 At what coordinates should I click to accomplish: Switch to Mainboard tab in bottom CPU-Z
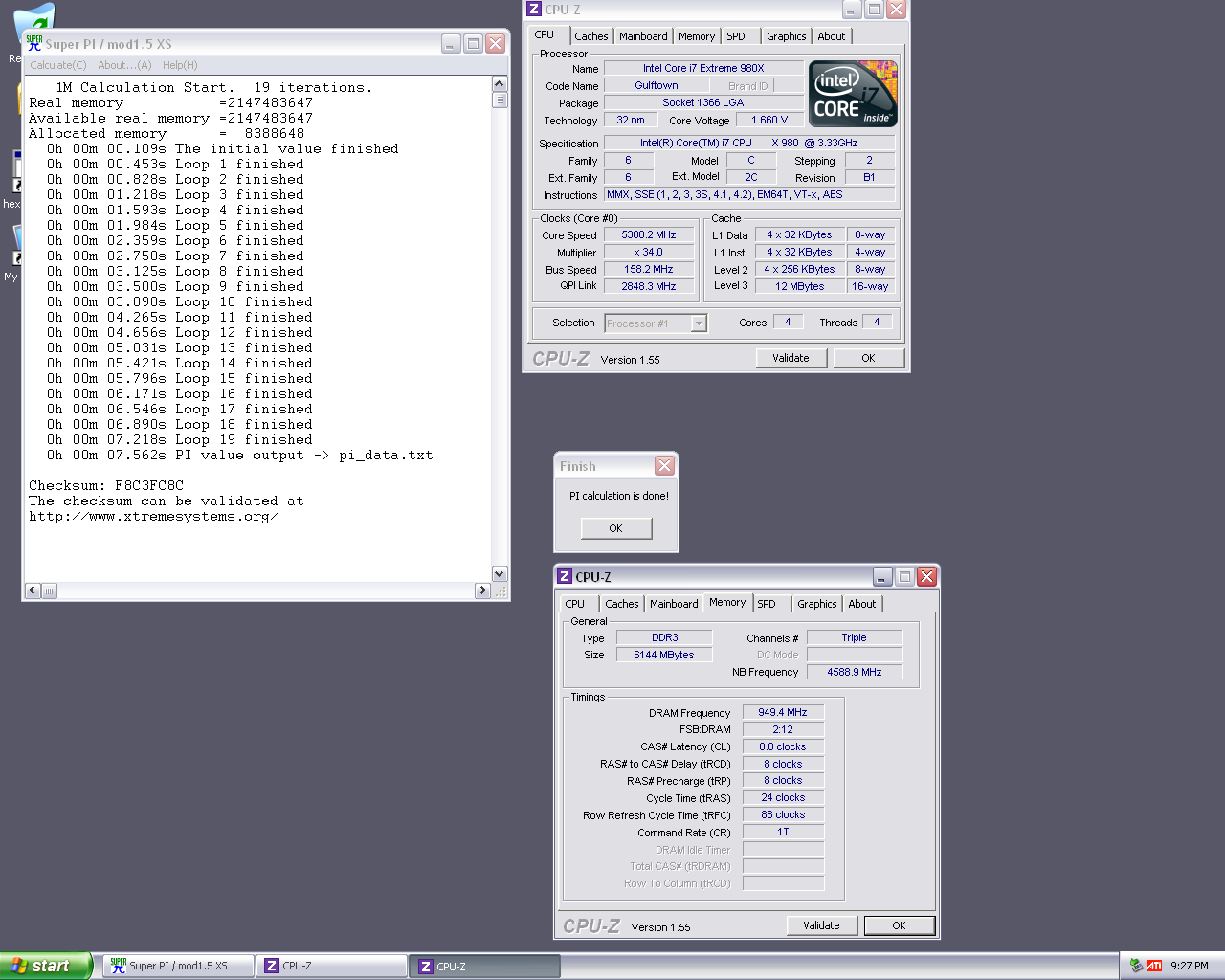(x=674, y=604)
